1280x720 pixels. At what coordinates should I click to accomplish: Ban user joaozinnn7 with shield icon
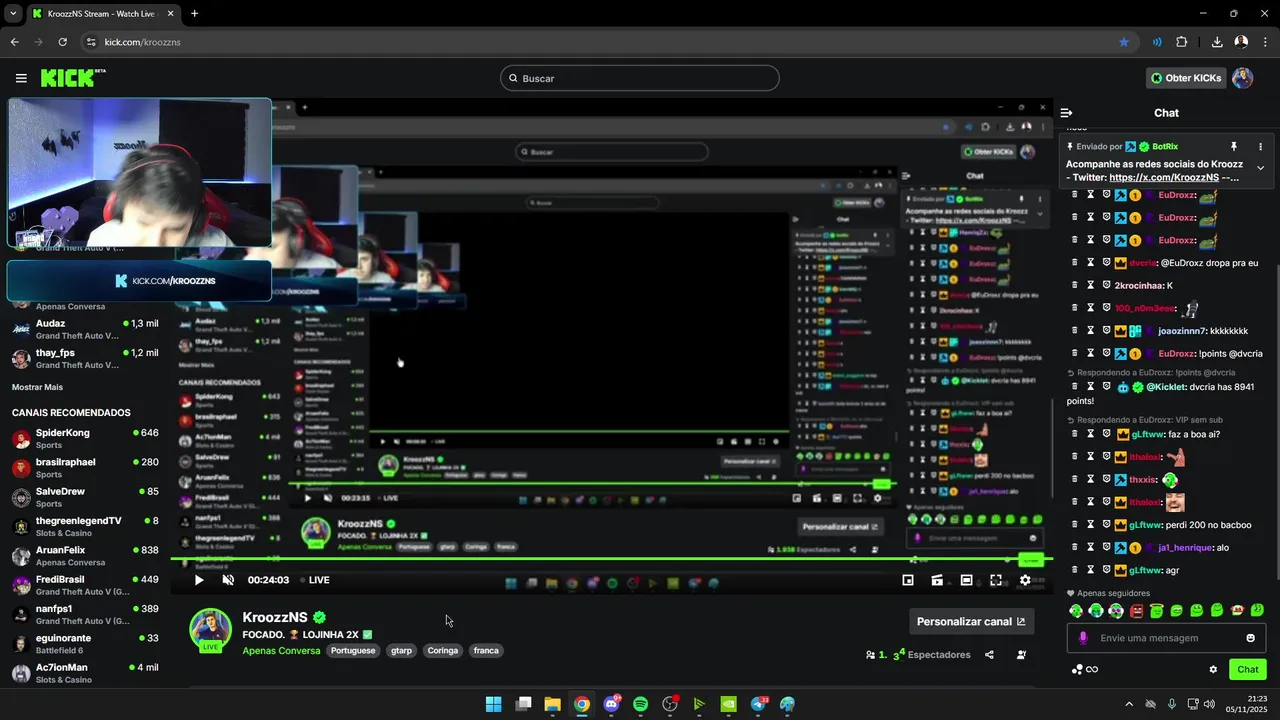1107,331
